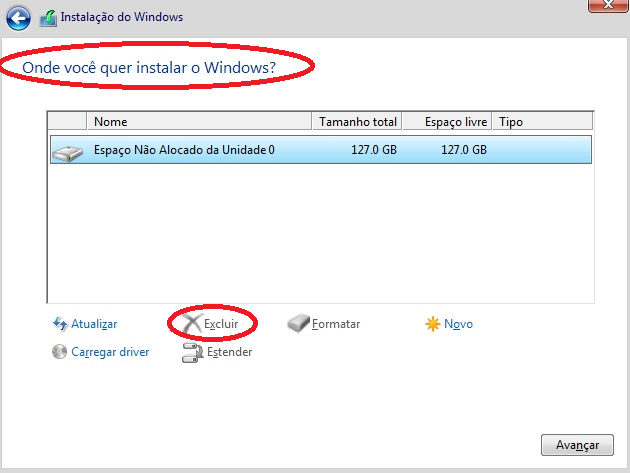Viewport: 630px width, 473px height.
Task: Sort by the Nome column header
Action: tap(199, 121)
